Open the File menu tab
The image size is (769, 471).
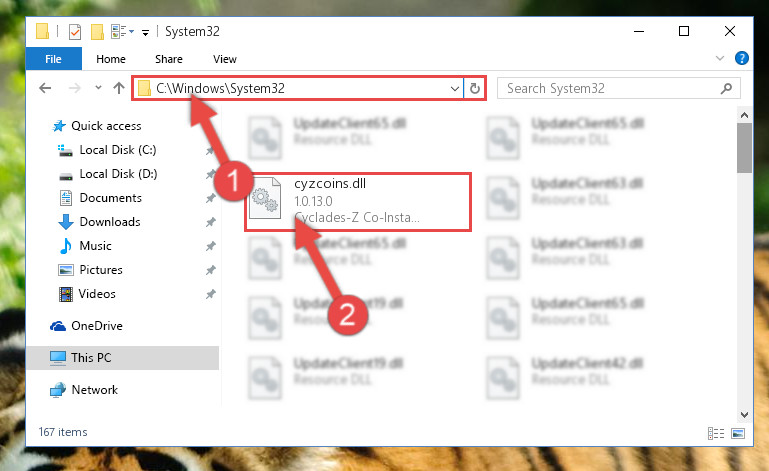click(53, 59)
